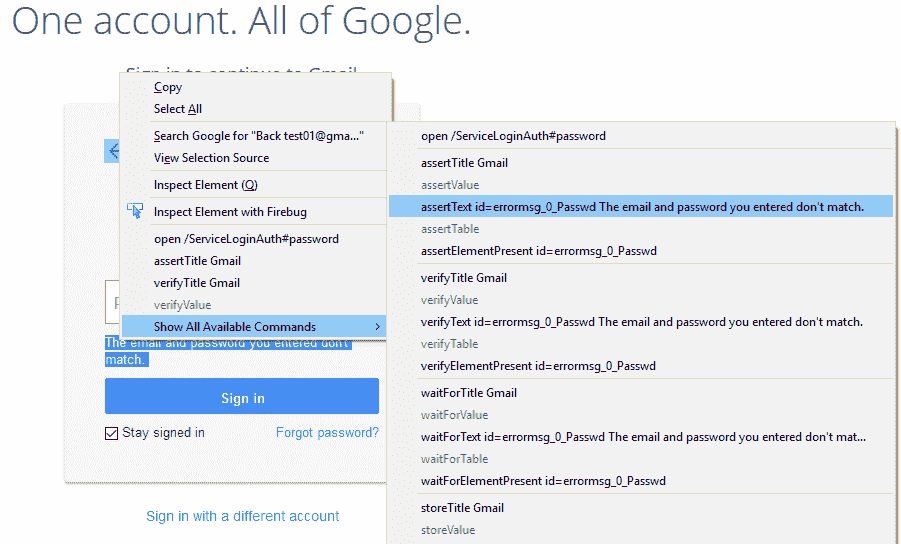Select verifyText id=errormsg_0_Passwd command
Viewport: 901px width, 544px height.
pyautogui.click(x=641, y=322)
